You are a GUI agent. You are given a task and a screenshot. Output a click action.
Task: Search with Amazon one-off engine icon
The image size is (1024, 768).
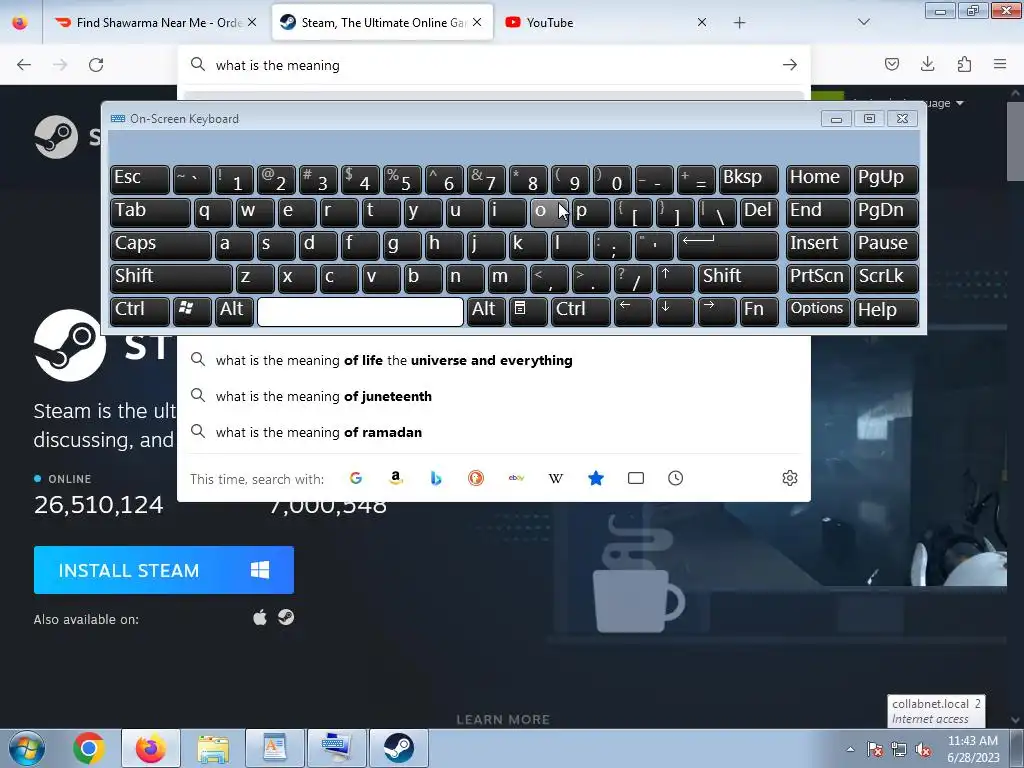pos(396,478)
